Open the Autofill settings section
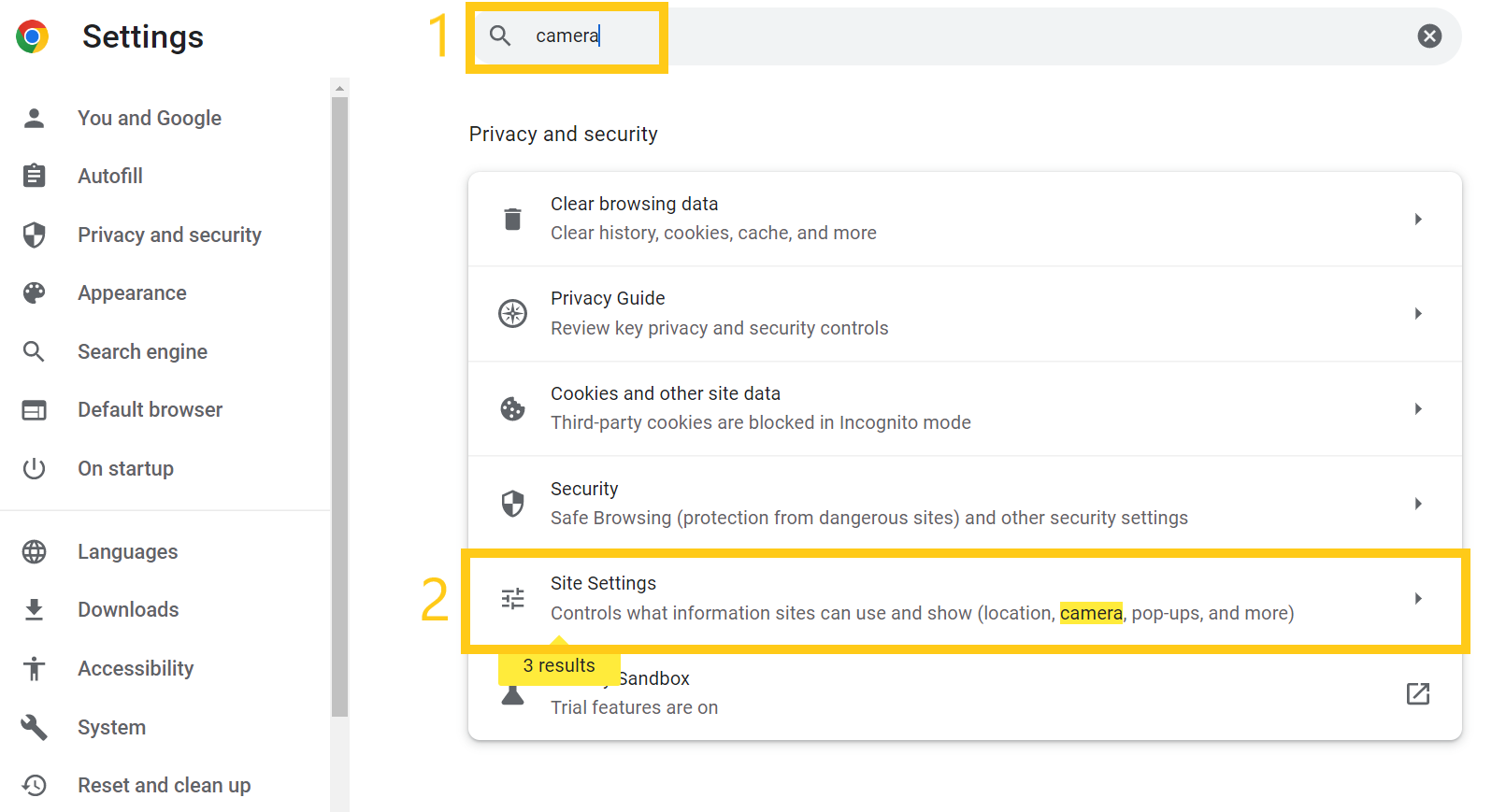Image resolution: width=1506 pixels, height=812 pixels. click(x=110, y=177)
